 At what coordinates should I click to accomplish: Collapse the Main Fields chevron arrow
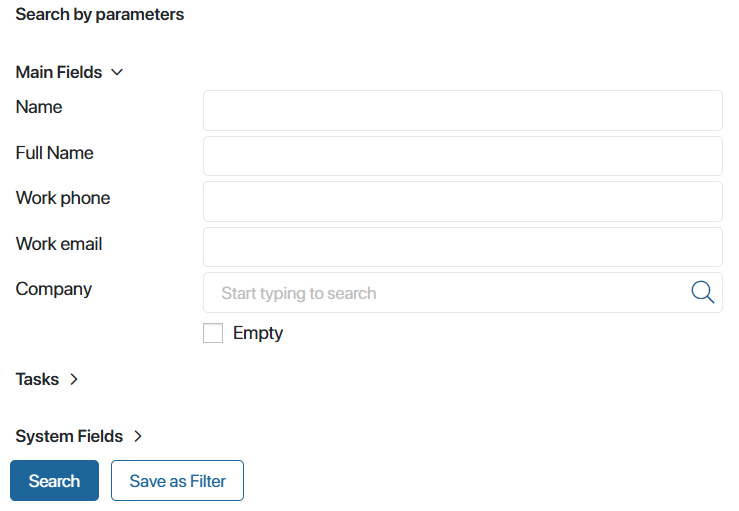click(117, 73)
